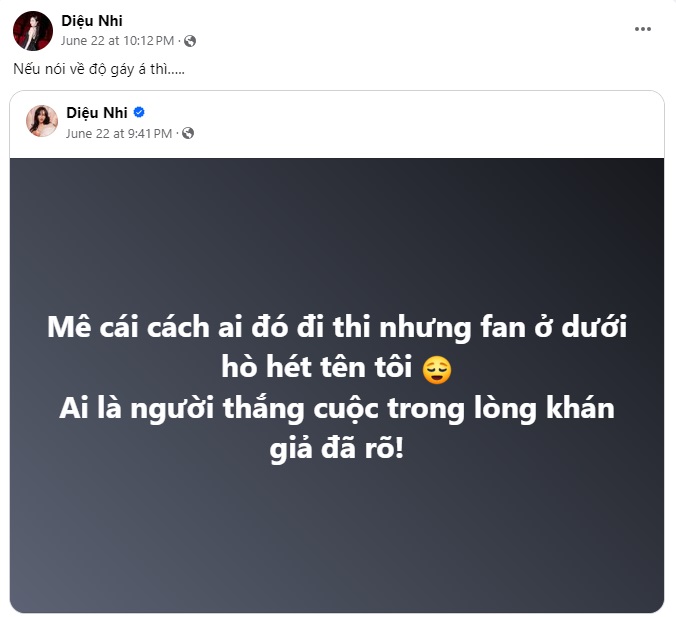Open the three-dot post options menu
This screenshot has width=676, height=617.
[642, 29]
